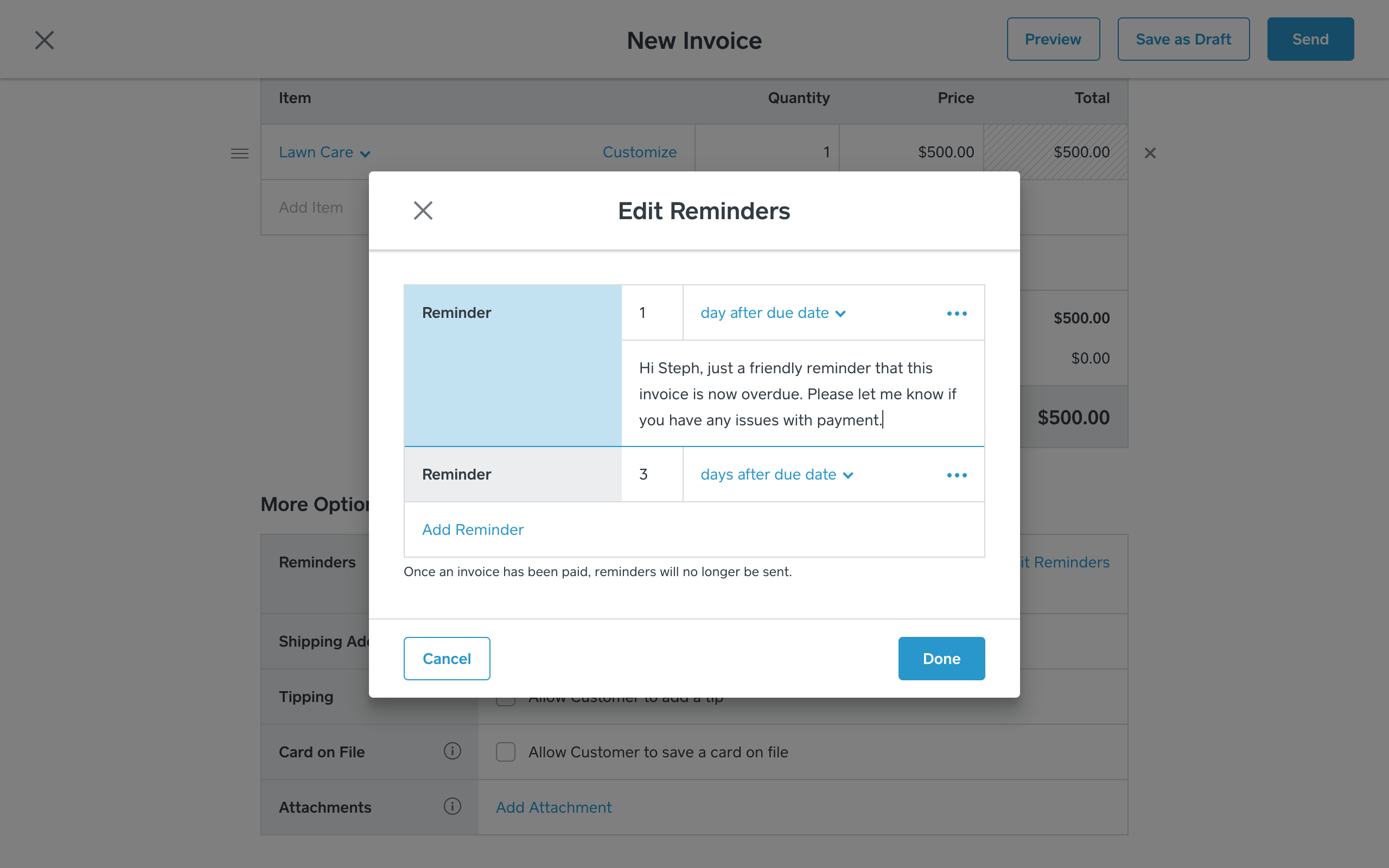The image size is (1389, 868).
Task: Cancel editing reminders
Action: click(x=447, y=659)
